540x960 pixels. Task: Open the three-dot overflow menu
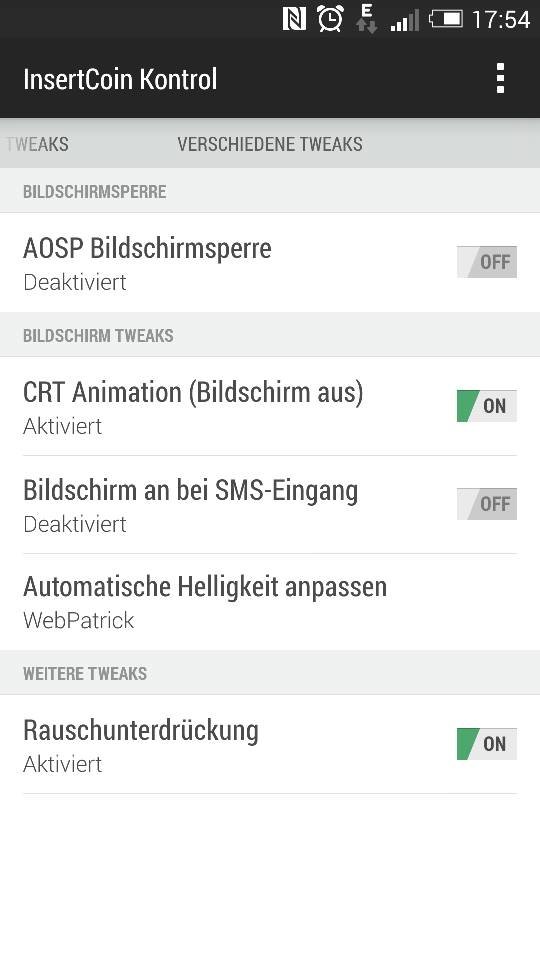(500, 78)
